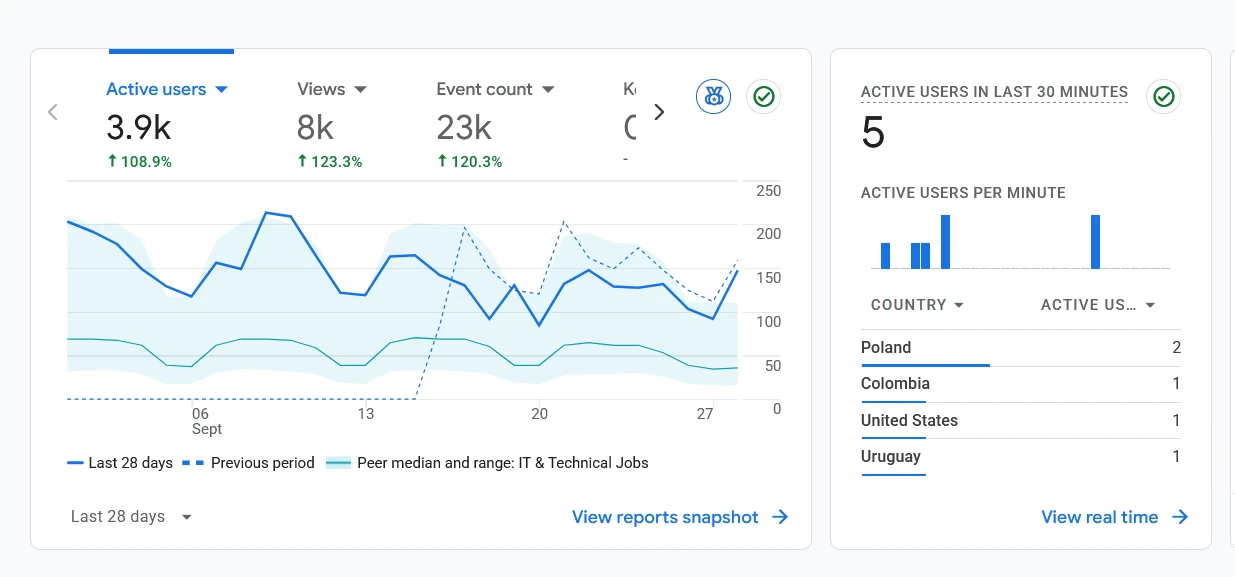Click the ACTIVE USERS IN LAST 30 MINUTES heading
Screen dimensions: 1235x577
coord(994,92)
